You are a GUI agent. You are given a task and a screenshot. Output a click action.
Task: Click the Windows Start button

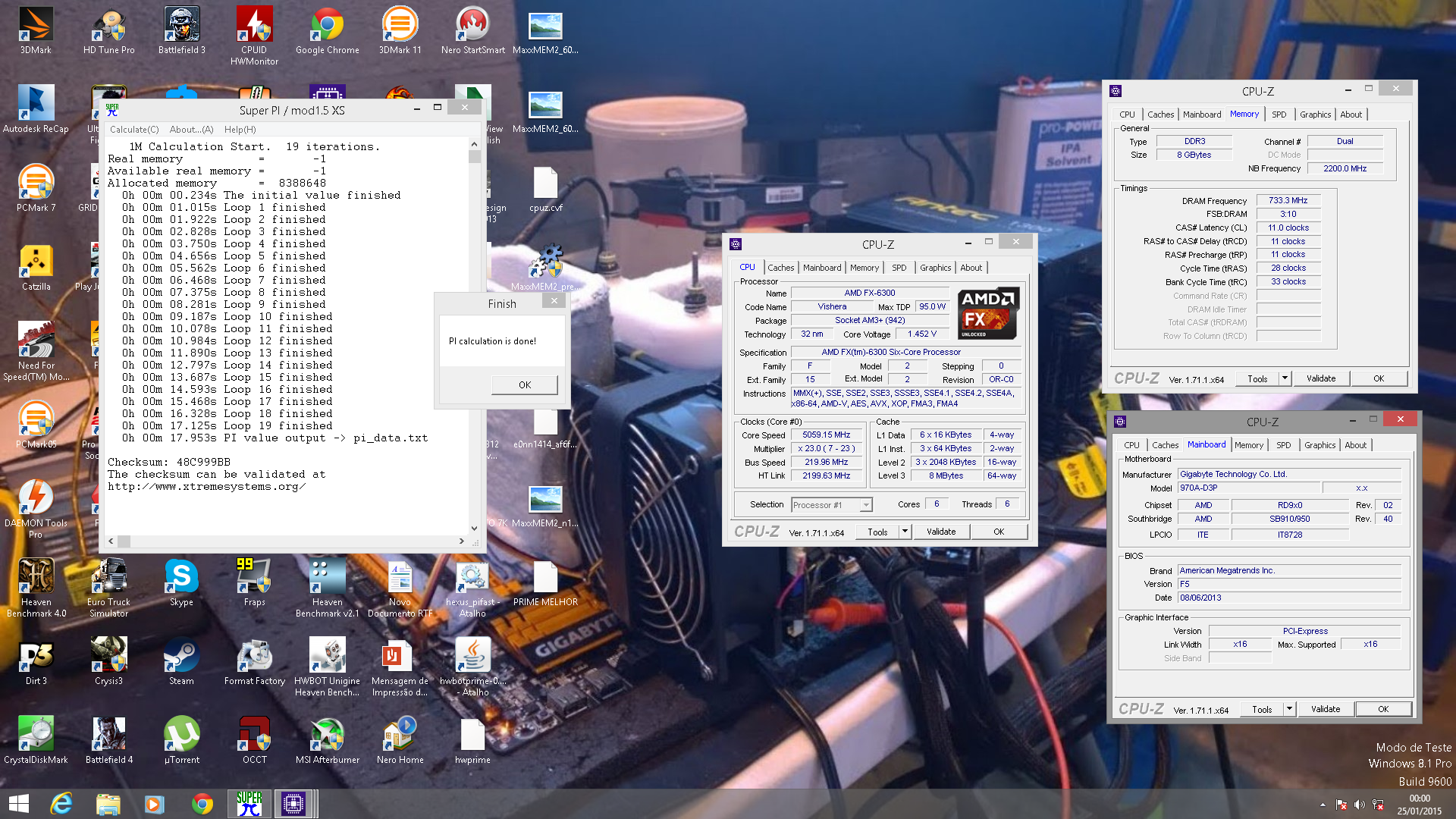click(x=19, y=804)
